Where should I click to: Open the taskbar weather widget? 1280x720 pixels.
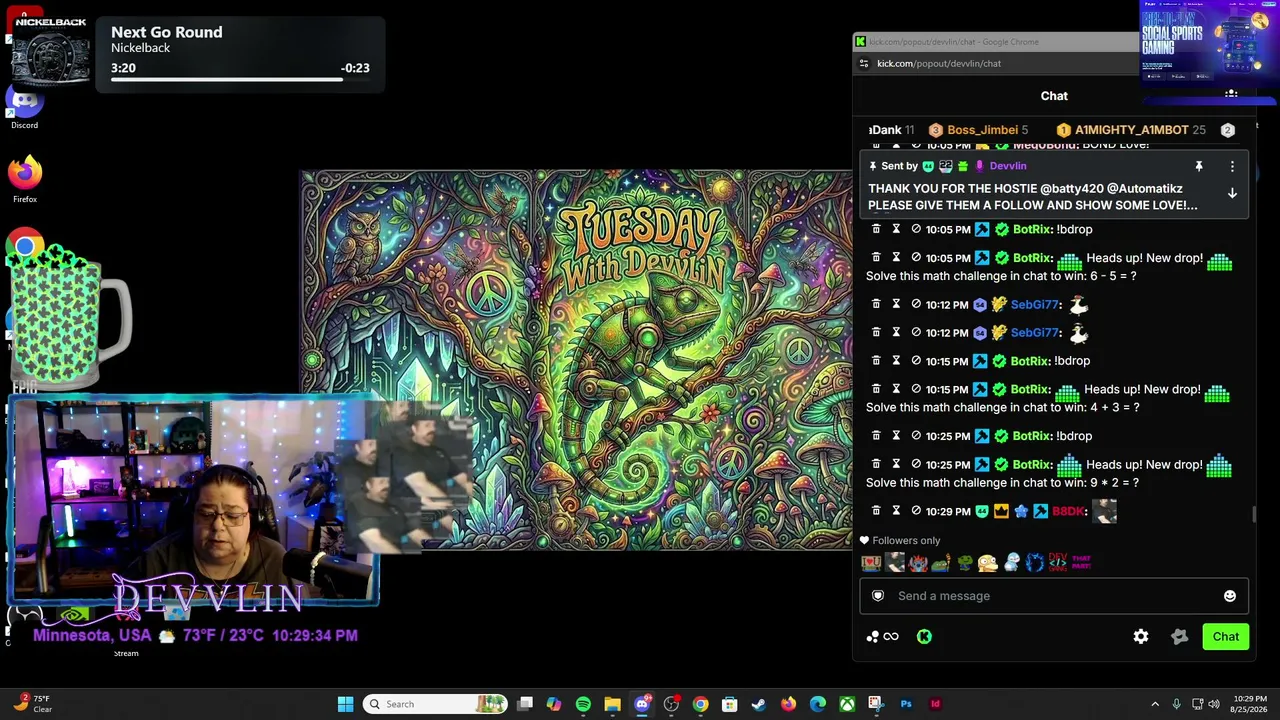[32, 704]
